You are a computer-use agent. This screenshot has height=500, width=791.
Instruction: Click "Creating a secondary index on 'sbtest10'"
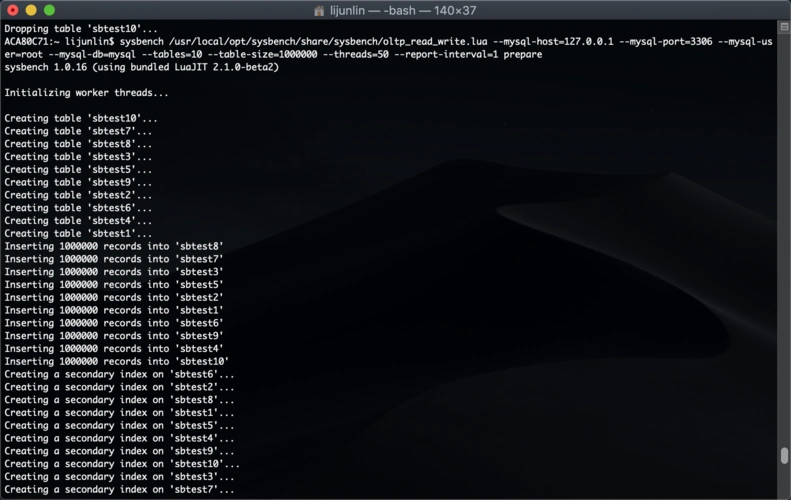(122, 464)
